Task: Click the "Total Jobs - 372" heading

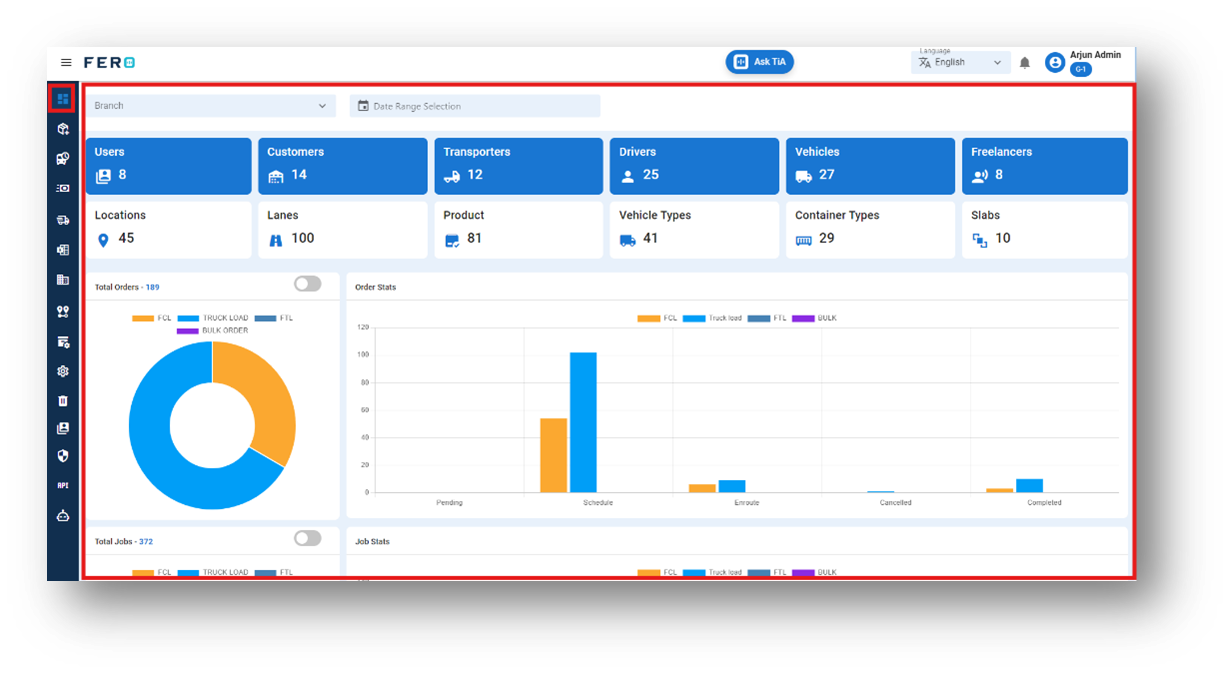Action: 124,541
